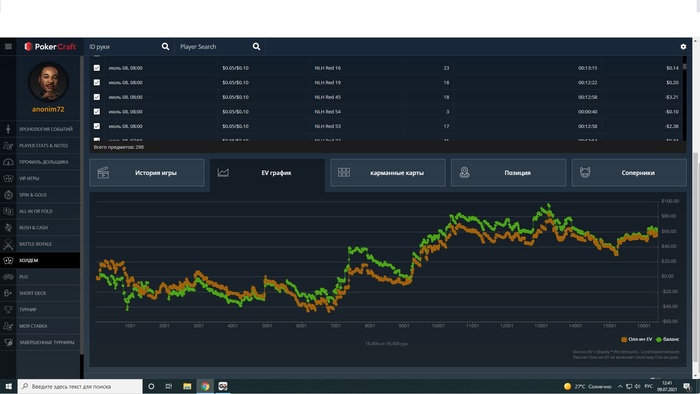The width and height of the screenshot is (700, 394).
Task: Click the Windows taskbar search box
Action: coord(80,386)
